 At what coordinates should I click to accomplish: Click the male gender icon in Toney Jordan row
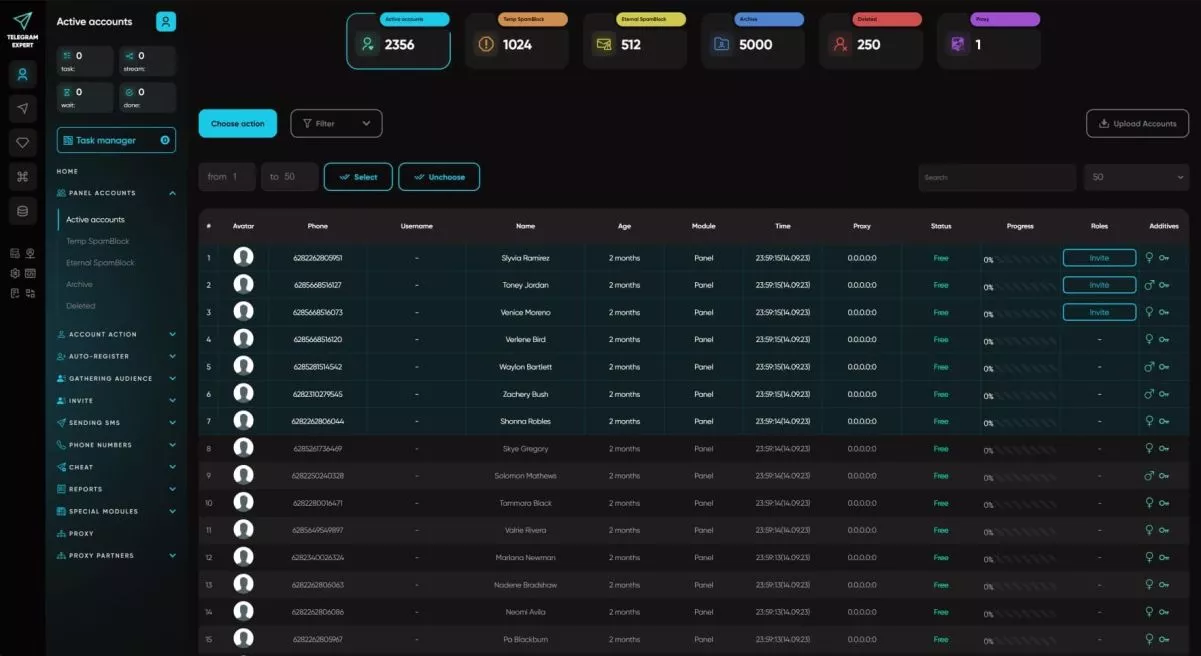point(1150,285)
